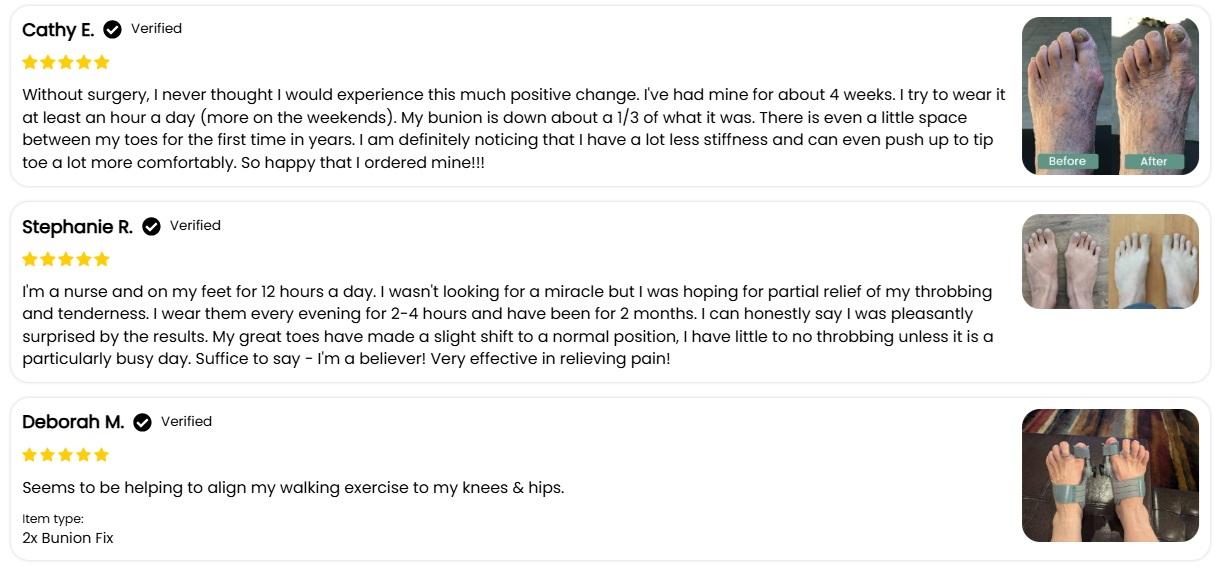Image resolution: width=1220 pixels, height=570 pixels.
Task: Click the verified checkmark badge beside Stephanie R.
Action: click(152, 227)
